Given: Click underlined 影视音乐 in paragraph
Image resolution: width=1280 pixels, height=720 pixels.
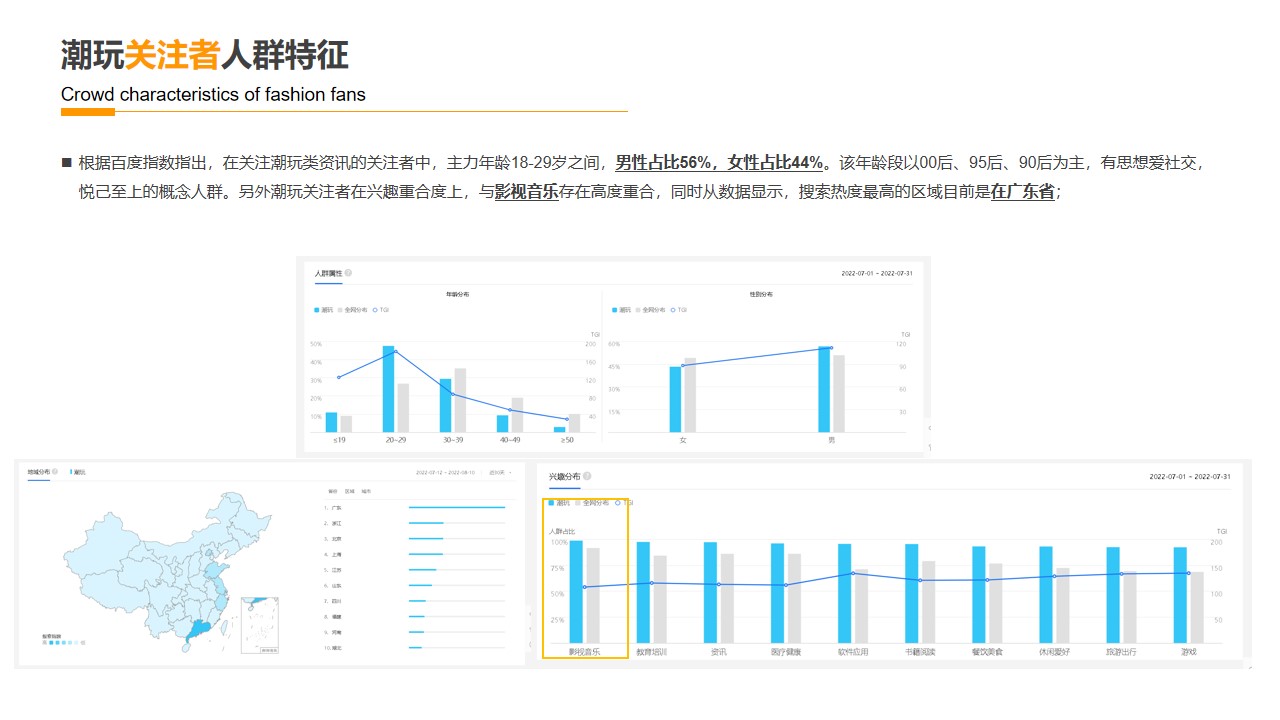Looking at the screenshot, I should (526, 191).
